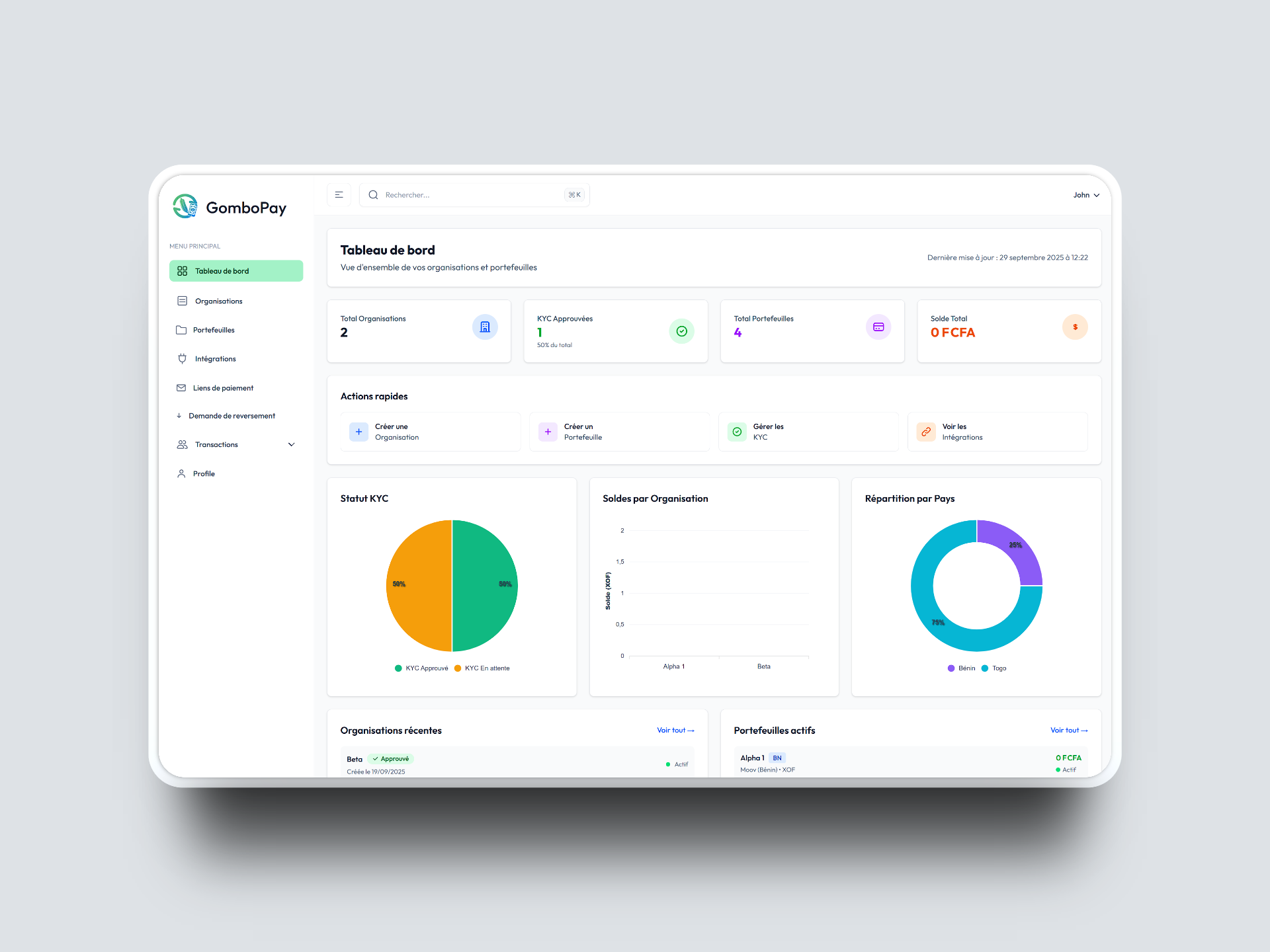Go to Liens de paiement menu item

(223, 388)
